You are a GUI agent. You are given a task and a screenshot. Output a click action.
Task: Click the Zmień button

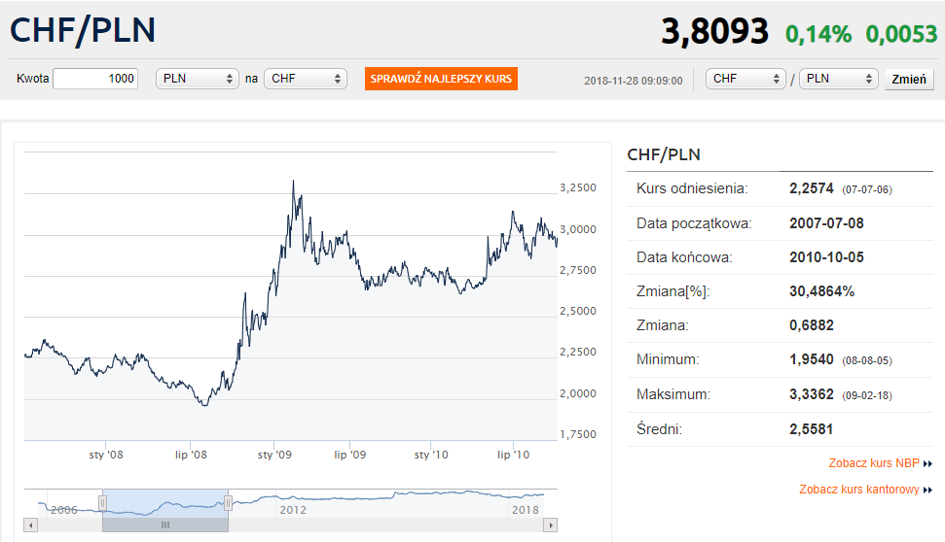click(x=909, y=79)
